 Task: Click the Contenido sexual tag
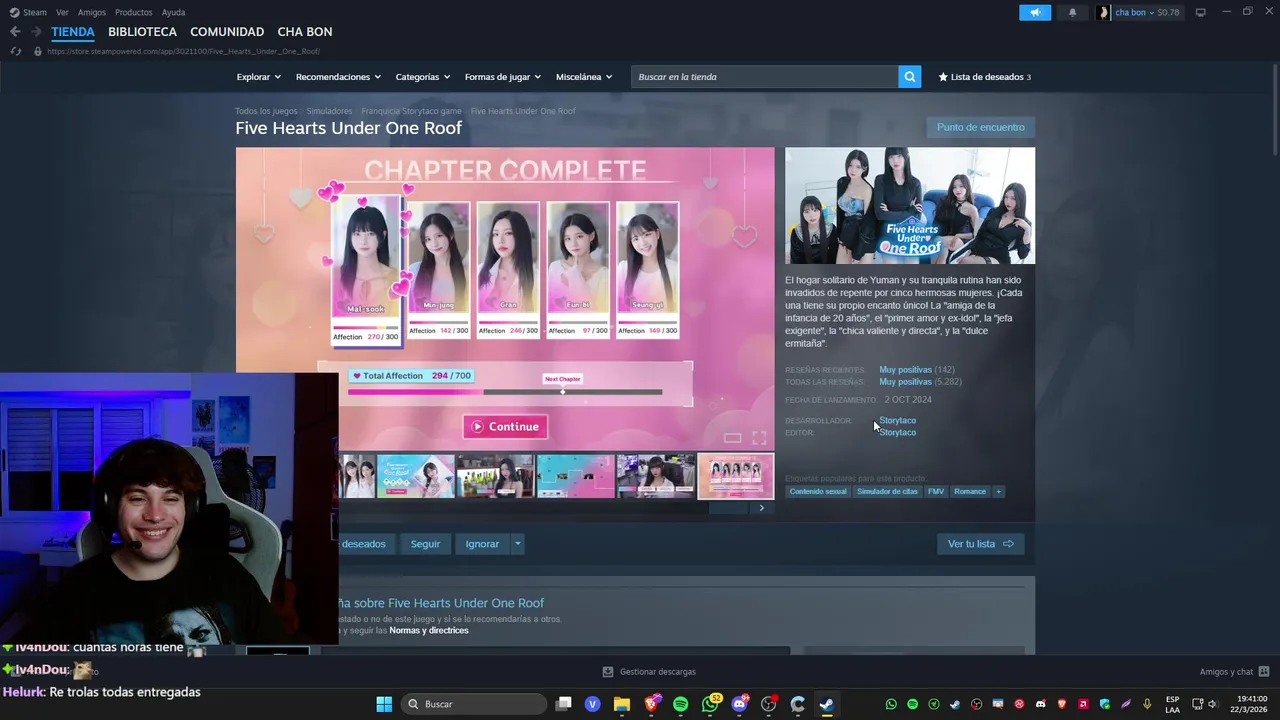pos(818,491)
